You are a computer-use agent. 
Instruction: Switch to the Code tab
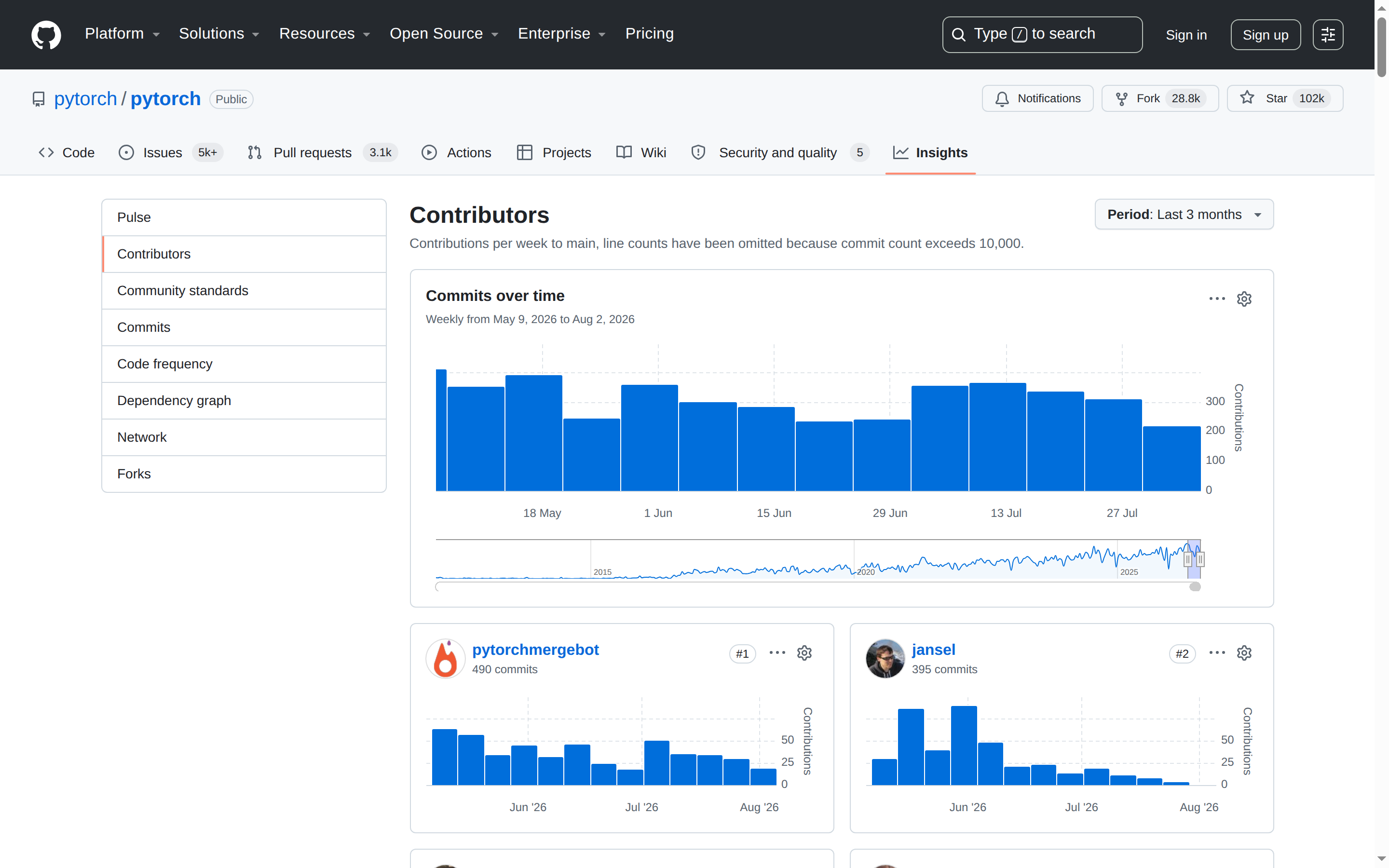click(67, 153)
